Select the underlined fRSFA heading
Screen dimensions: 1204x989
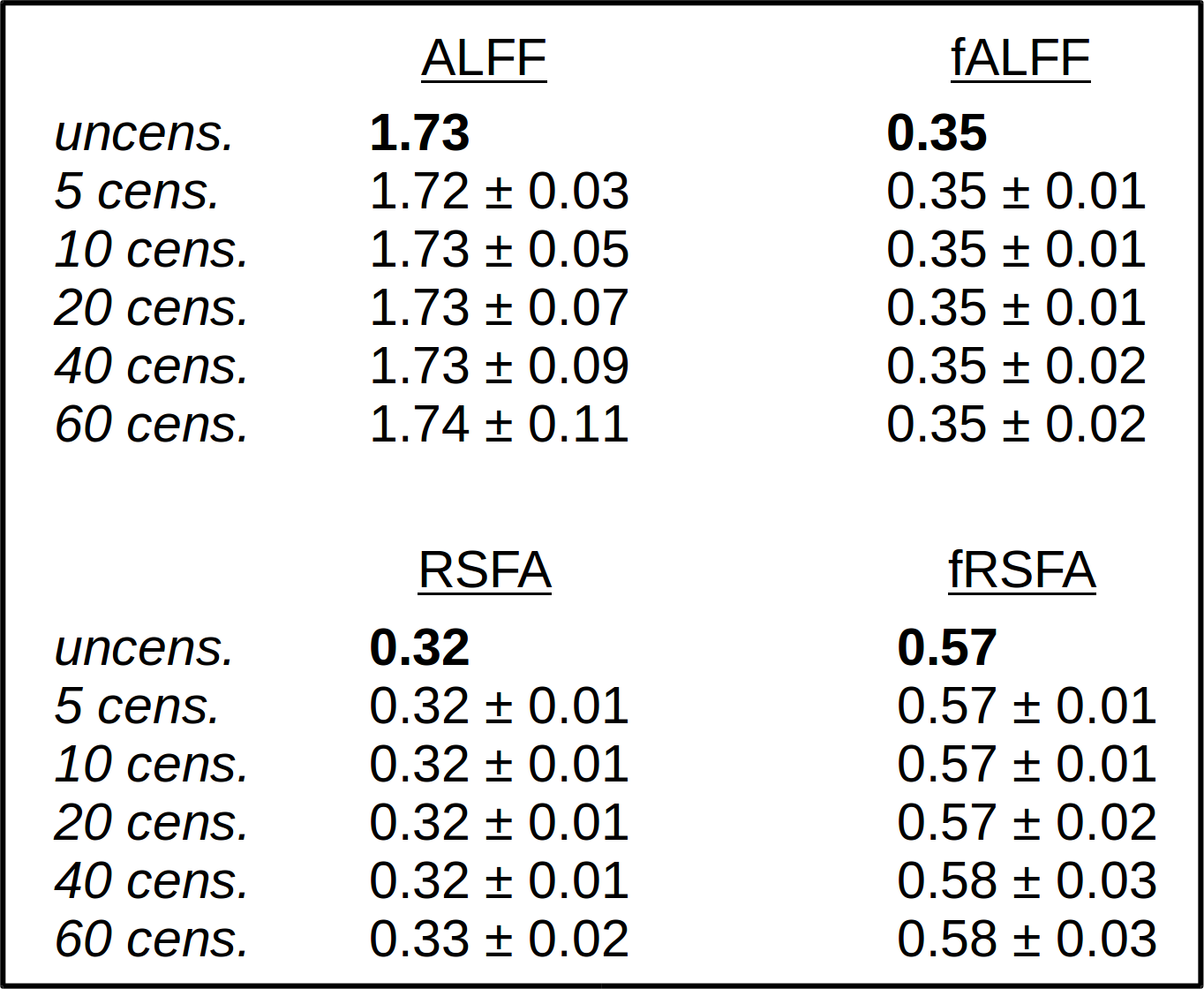1022,570
